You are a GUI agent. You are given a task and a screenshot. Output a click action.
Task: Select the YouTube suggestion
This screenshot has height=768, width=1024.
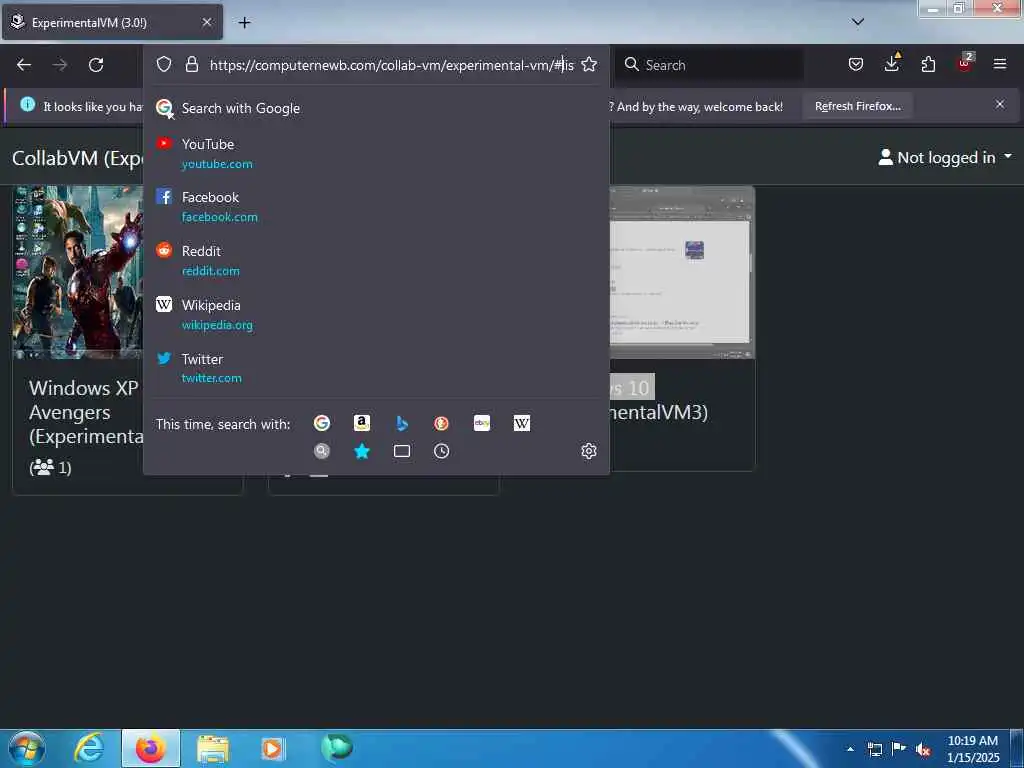376,153
